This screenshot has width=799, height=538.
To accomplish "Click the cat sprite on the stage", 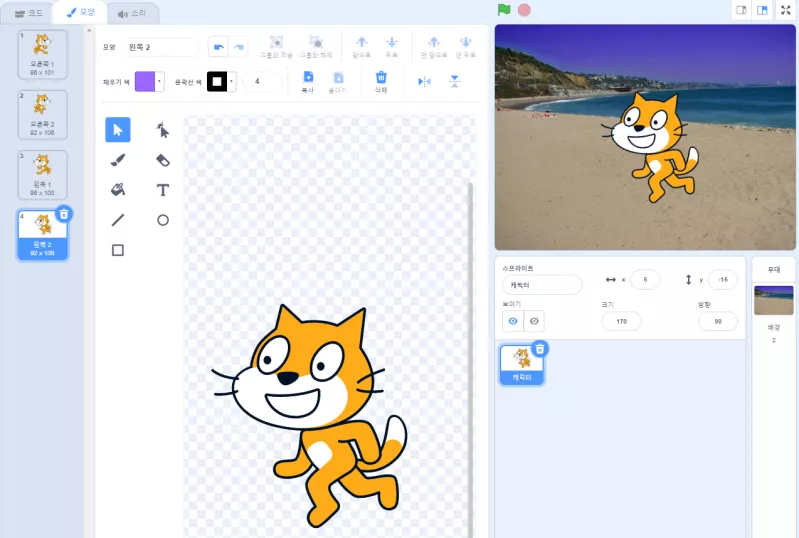I will click(651, 146).
